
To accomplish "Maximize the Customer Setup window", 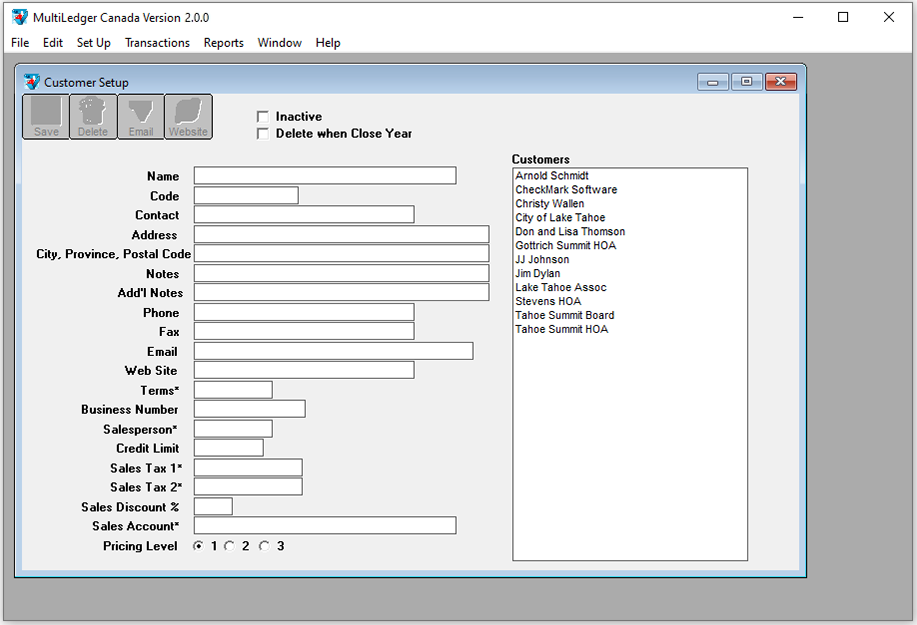I will [746, 82].
